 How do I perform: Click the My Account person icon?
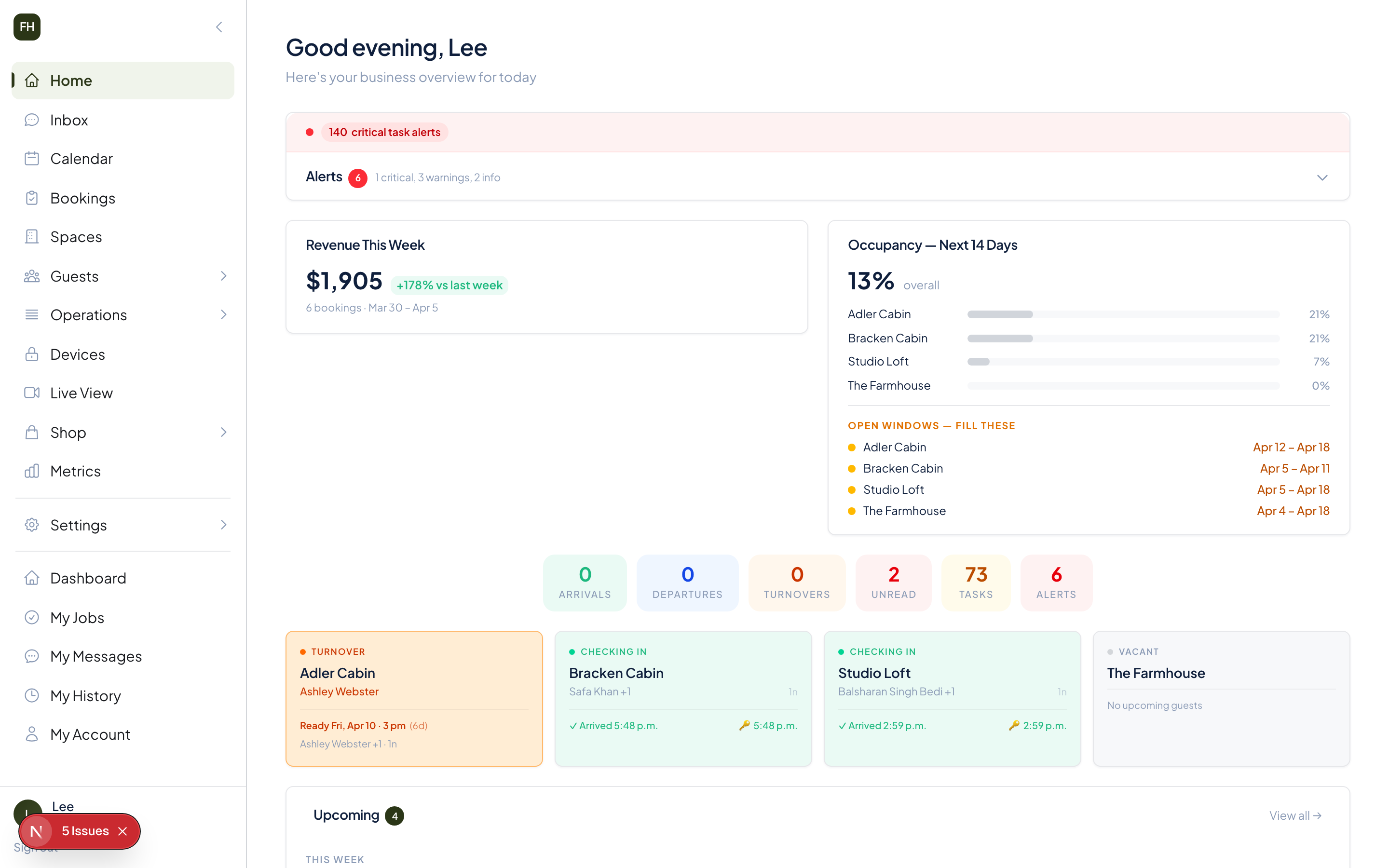pyautogui.click(x=32, y=734)
